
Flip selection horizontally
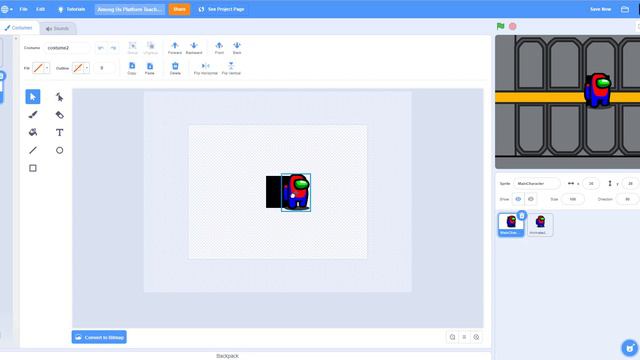[x=205, y=68]
